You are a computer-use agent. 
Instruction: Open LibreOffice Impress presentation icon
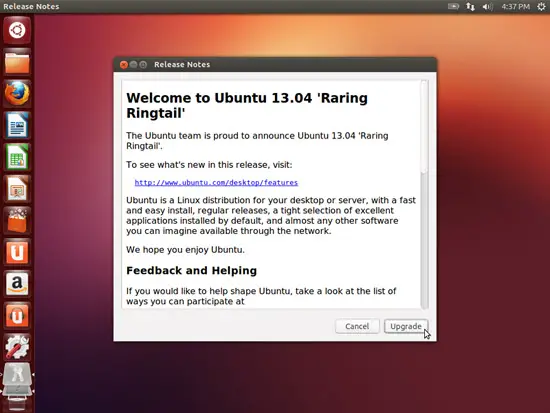pyautogui.click(x=17, y=188)
